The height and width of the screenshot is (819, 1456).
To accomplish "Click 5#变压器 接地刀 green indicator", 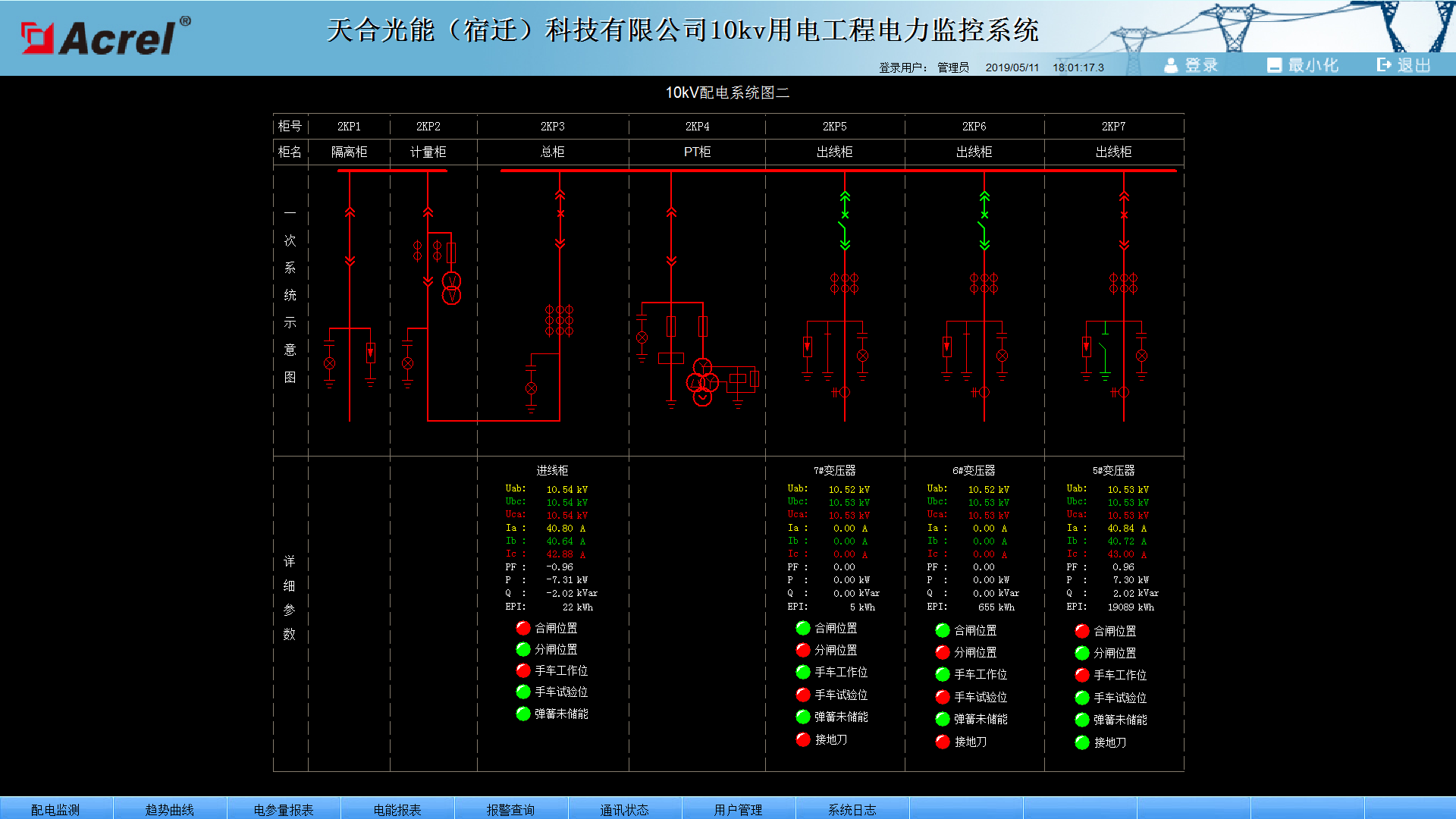I will (x=1082, y=742).
